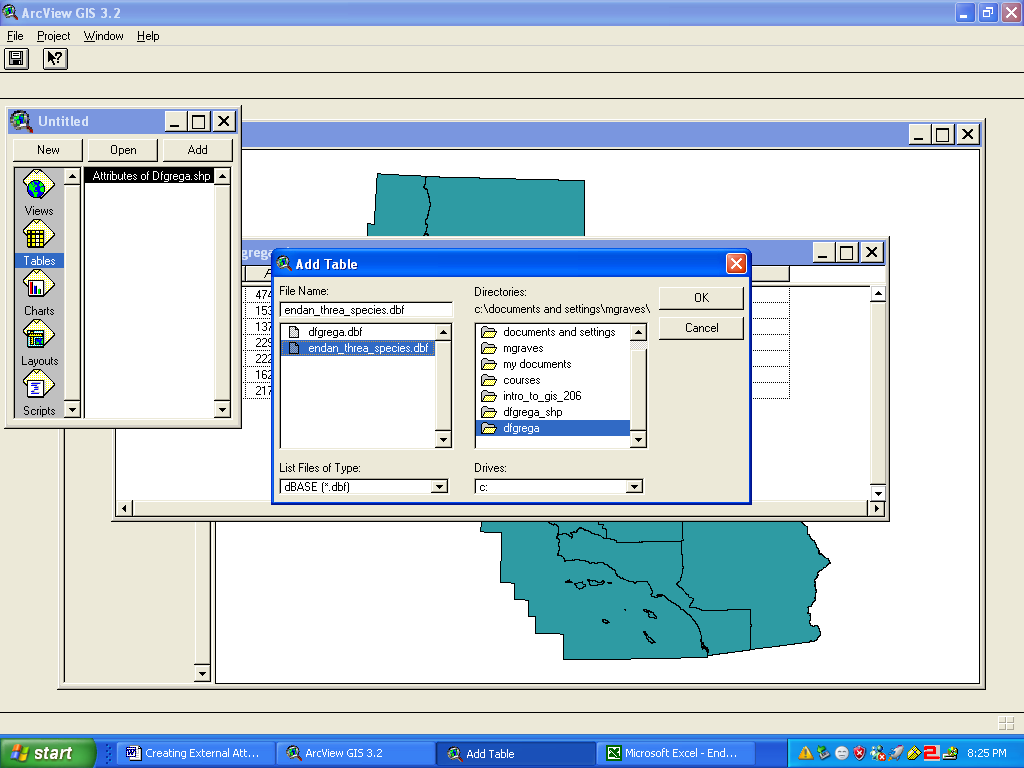Click the documents and settings folder icon
This screenshot has height=768, width=1024.
(x=488, y=332)
